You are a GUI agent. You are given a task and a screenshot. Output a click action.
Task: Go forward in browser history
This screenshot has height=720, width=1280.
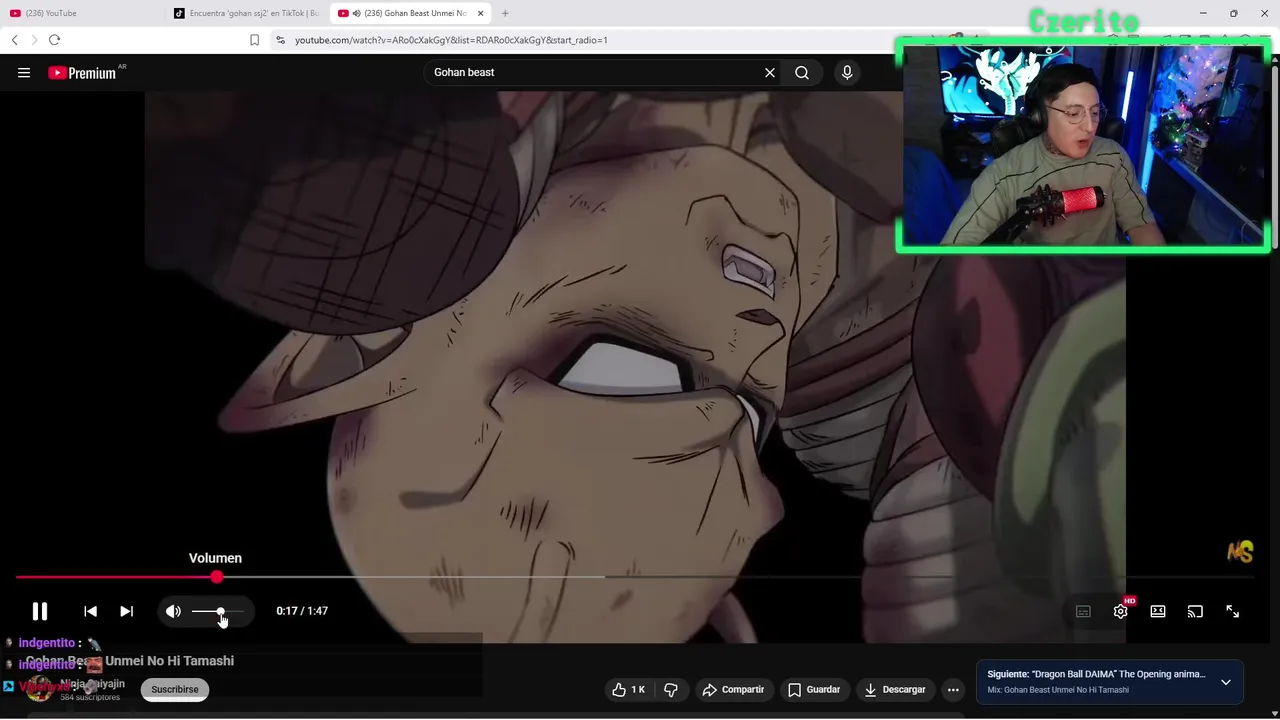(x=34, y=40)
